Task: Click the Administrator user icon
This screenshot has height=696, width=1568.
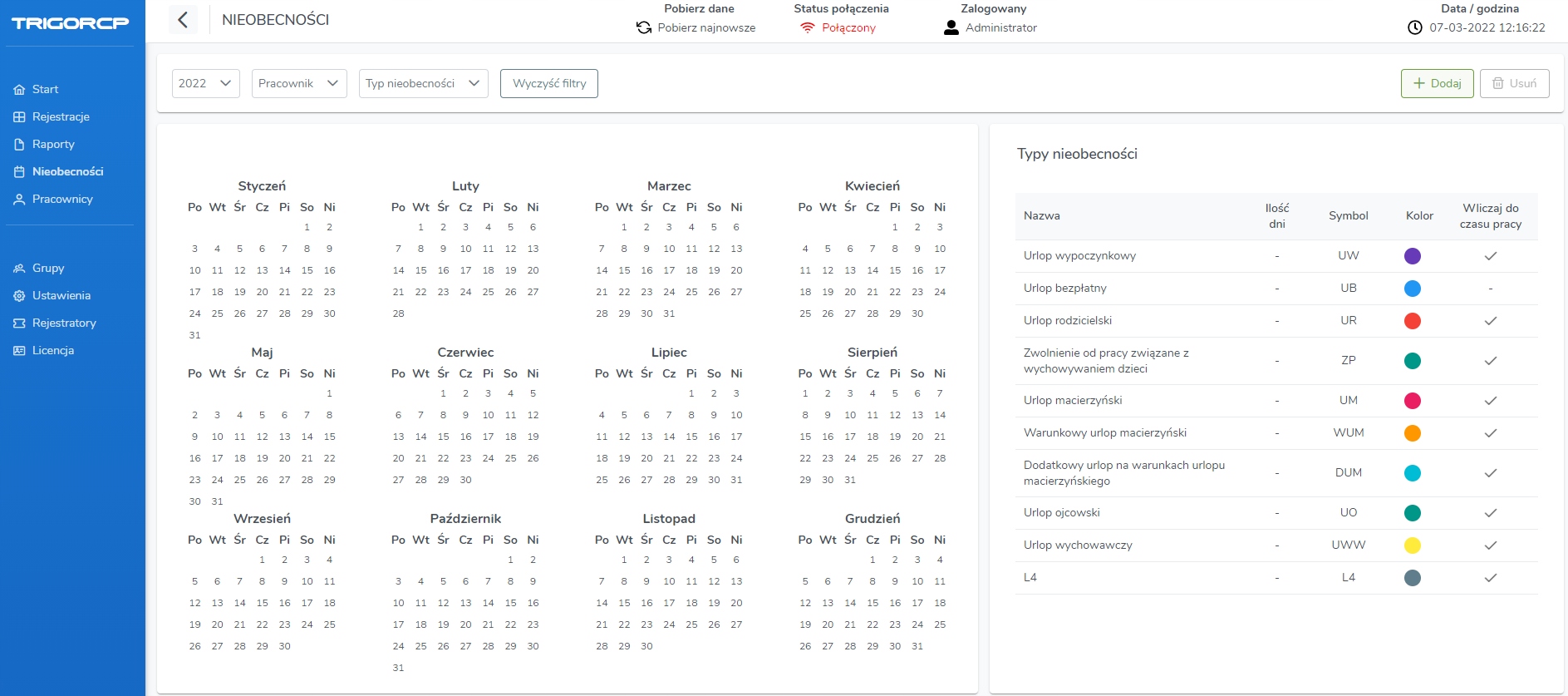Action: pyautogui.click(x=951, y=27)
